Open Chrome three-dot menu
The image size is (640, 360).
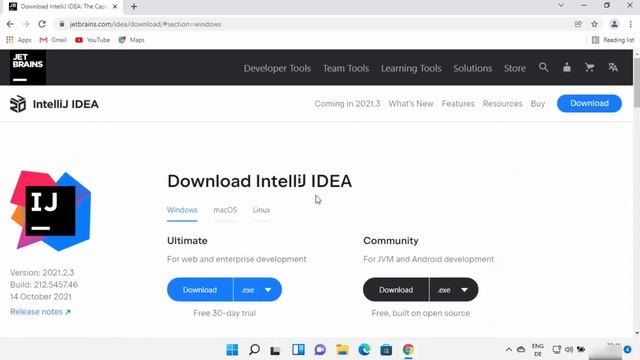(x=631, y=24)
